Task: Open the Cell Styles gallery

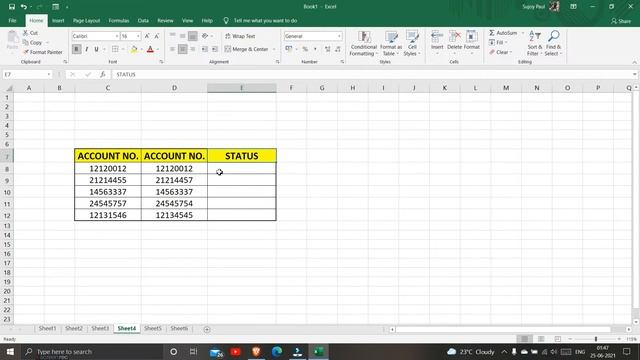Action: pyautogui.click(x=412, y=43)
